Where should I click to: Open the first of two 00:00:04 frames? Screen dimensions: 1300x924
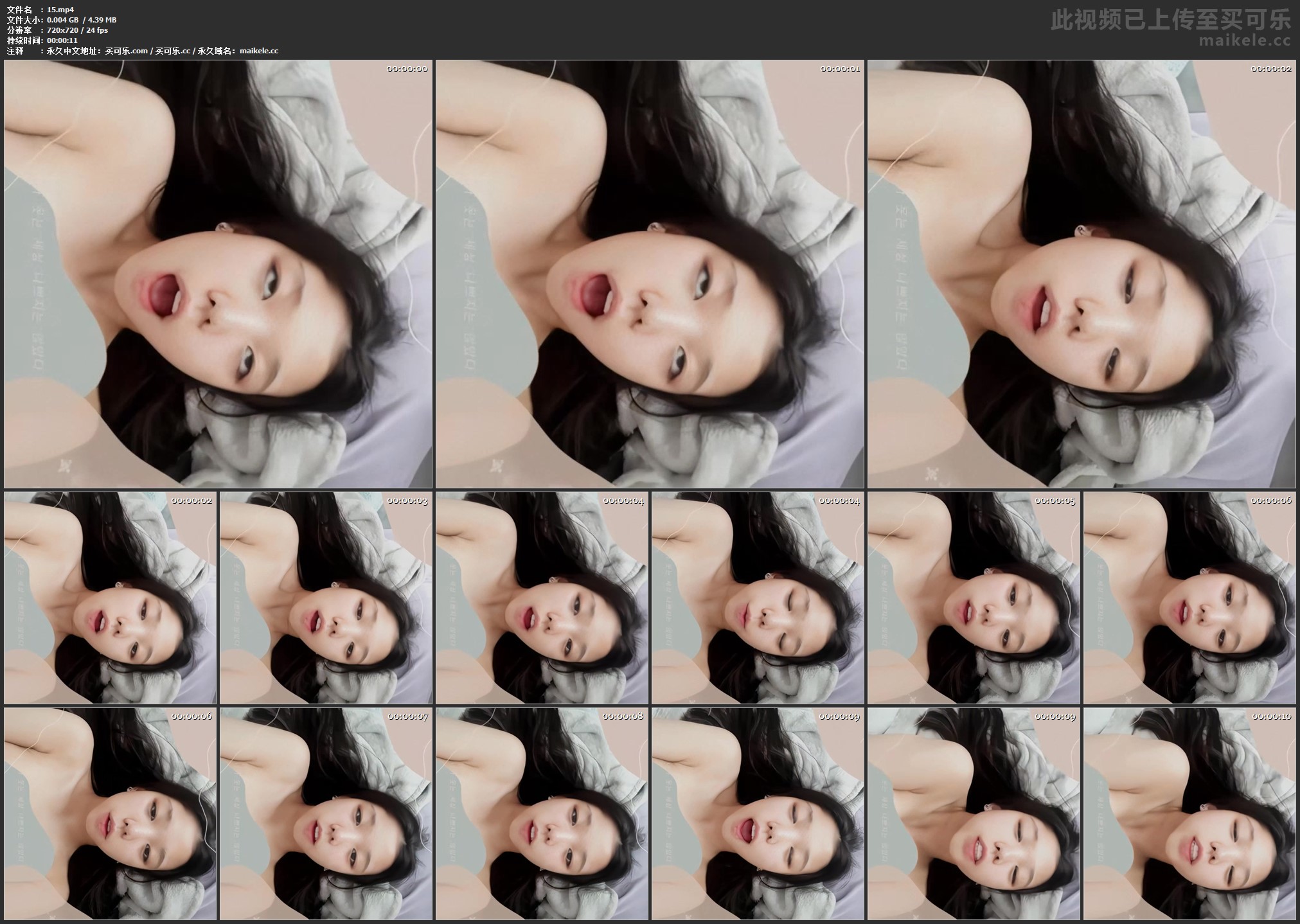coord(542,598)
